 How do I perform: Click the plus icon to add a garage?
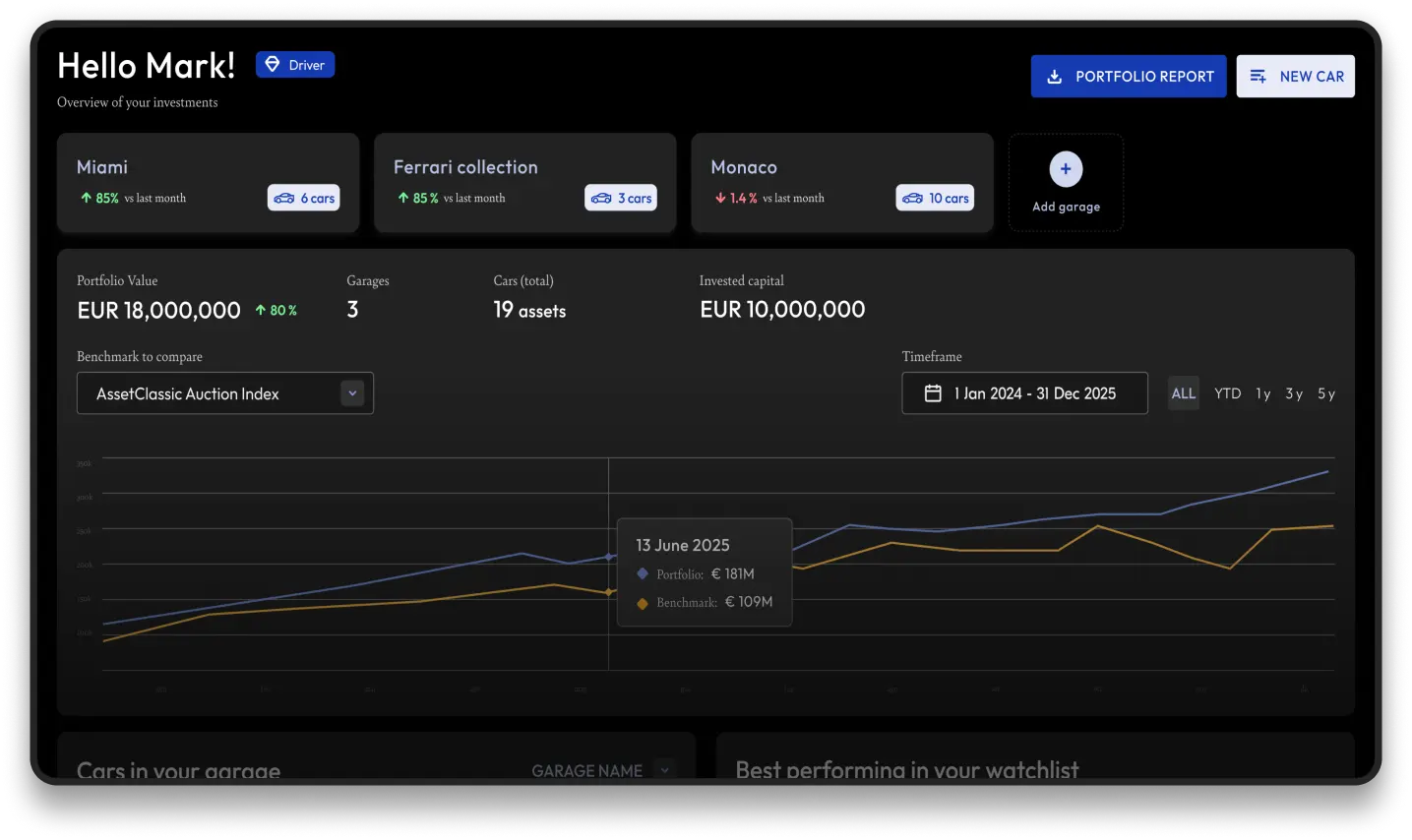pos(1066,169)
